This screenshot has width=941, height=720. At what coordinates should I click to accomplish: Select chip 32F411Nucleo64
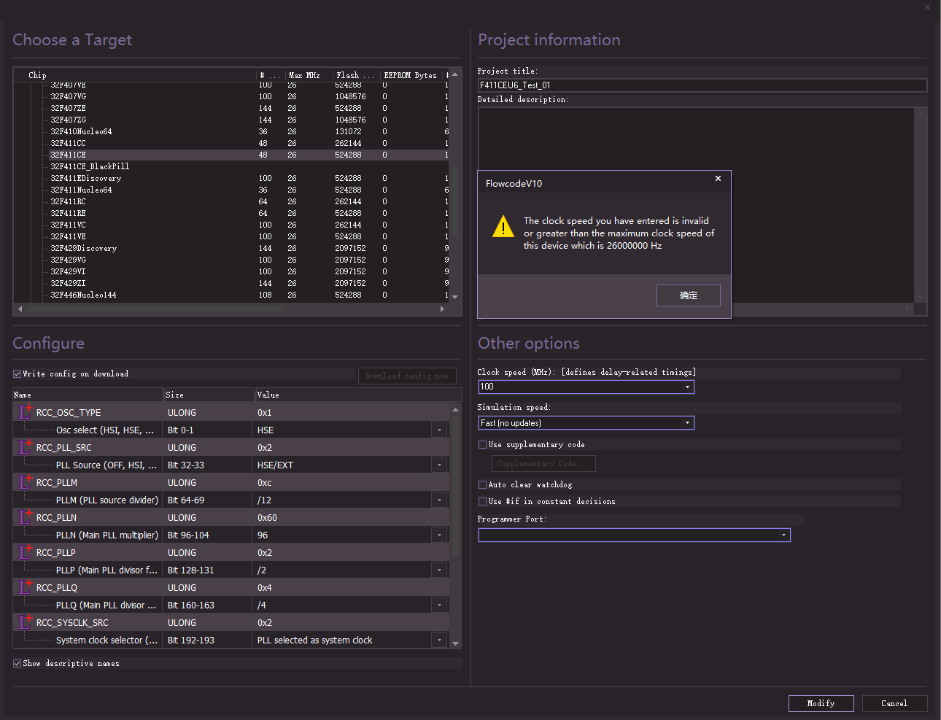(x=81, y=190)
